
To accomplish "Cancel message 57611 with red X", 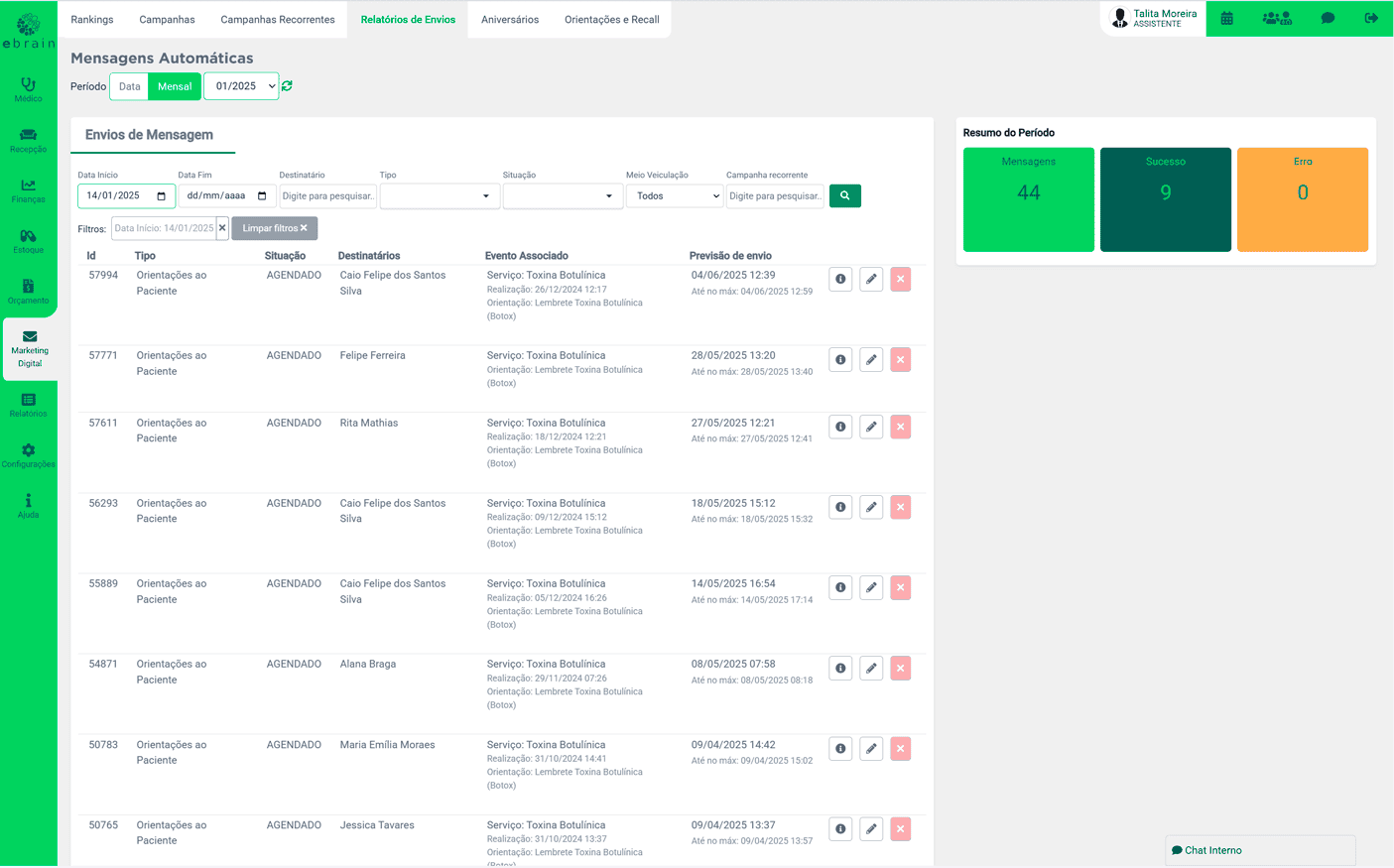I will [x=900, y=428].
